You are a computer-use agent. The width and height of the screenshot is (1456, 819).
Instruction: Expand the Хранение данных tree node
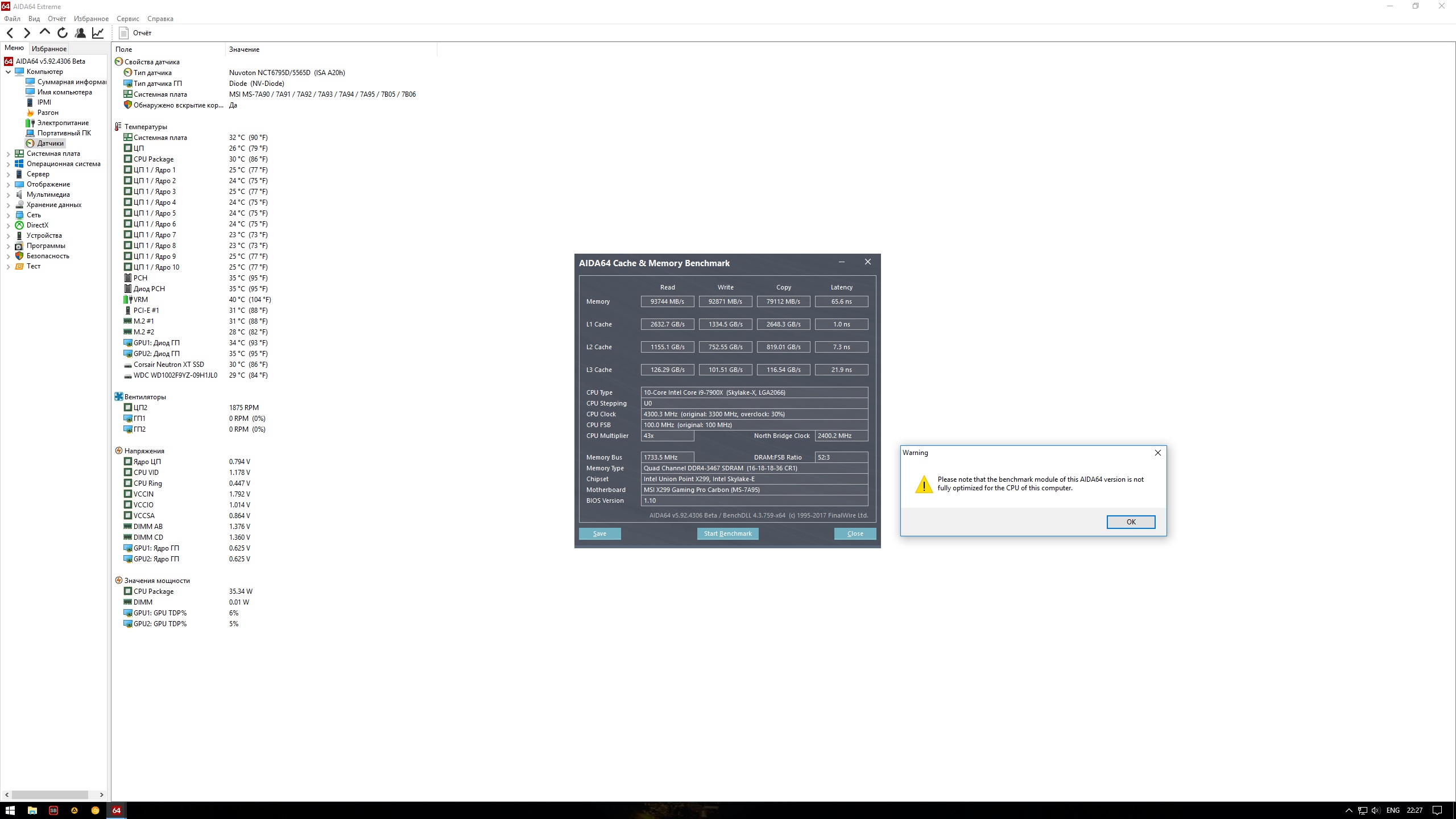pos(8,205)
